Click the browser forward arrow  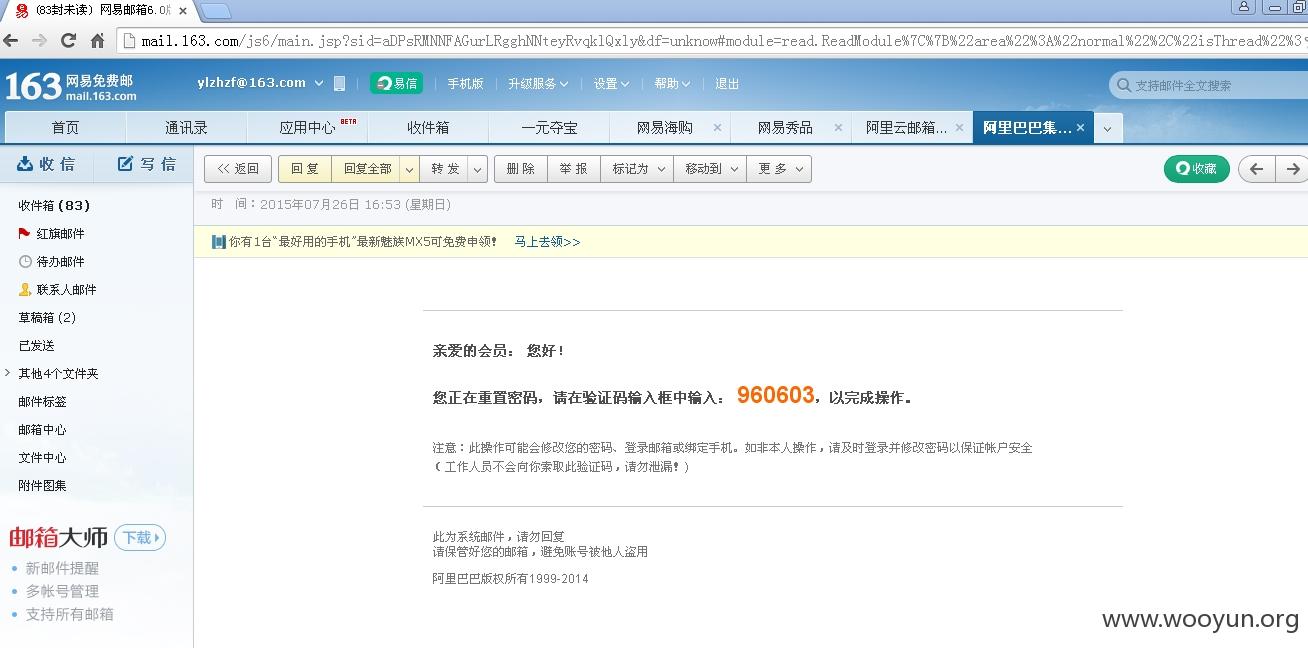pyautogui.click(x=39, y=41)
